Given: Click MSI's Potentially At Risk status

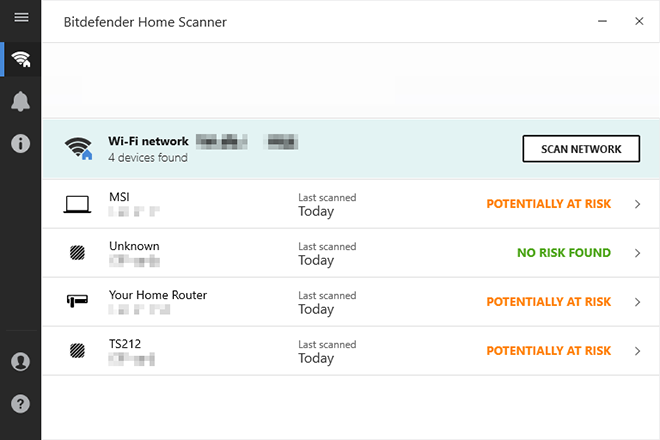Looking at the screenshot, I should [548, 204].
